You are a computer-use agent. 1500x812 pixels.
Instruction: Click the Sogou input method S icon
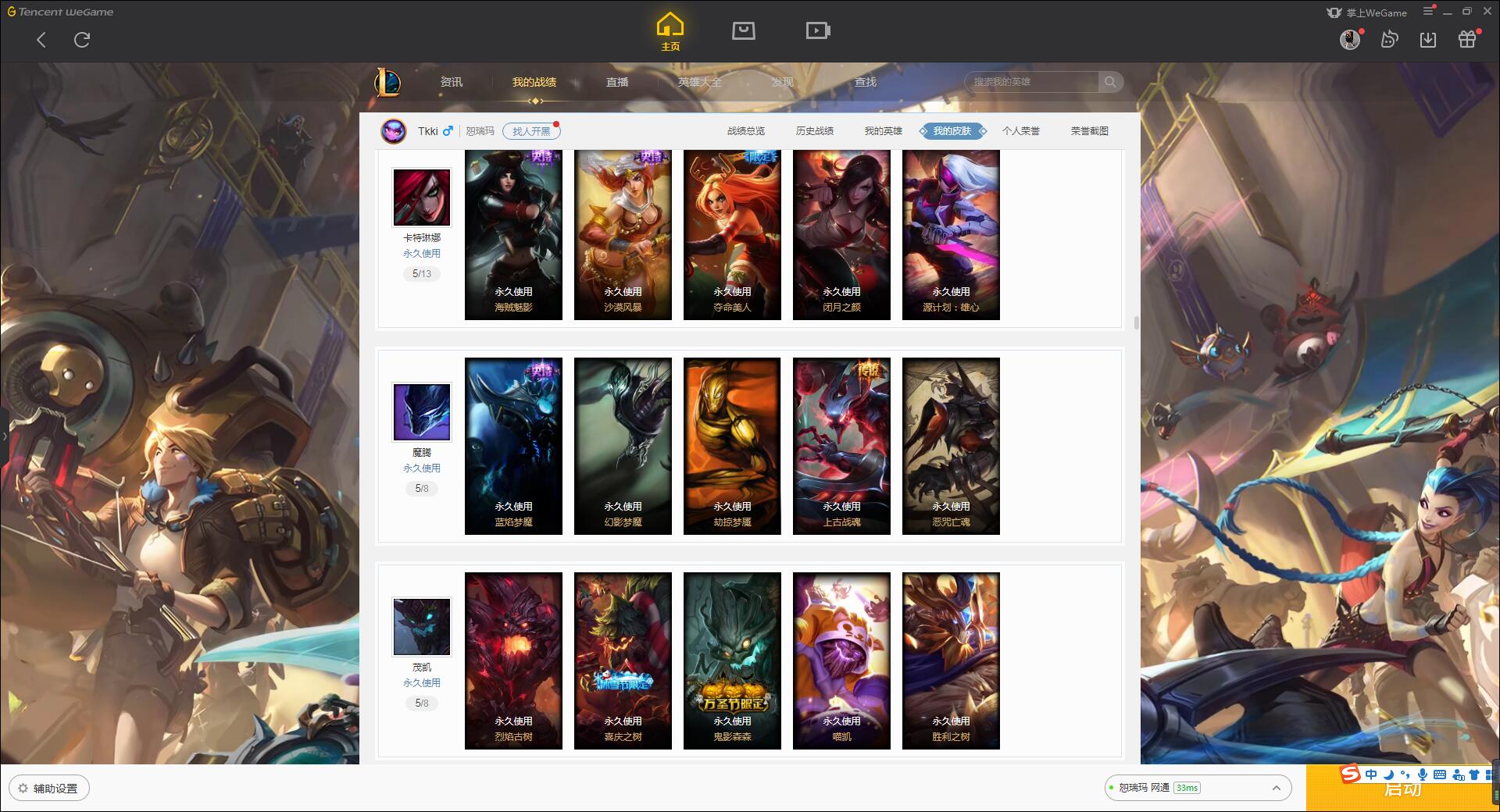click(x=1350, y=775)
